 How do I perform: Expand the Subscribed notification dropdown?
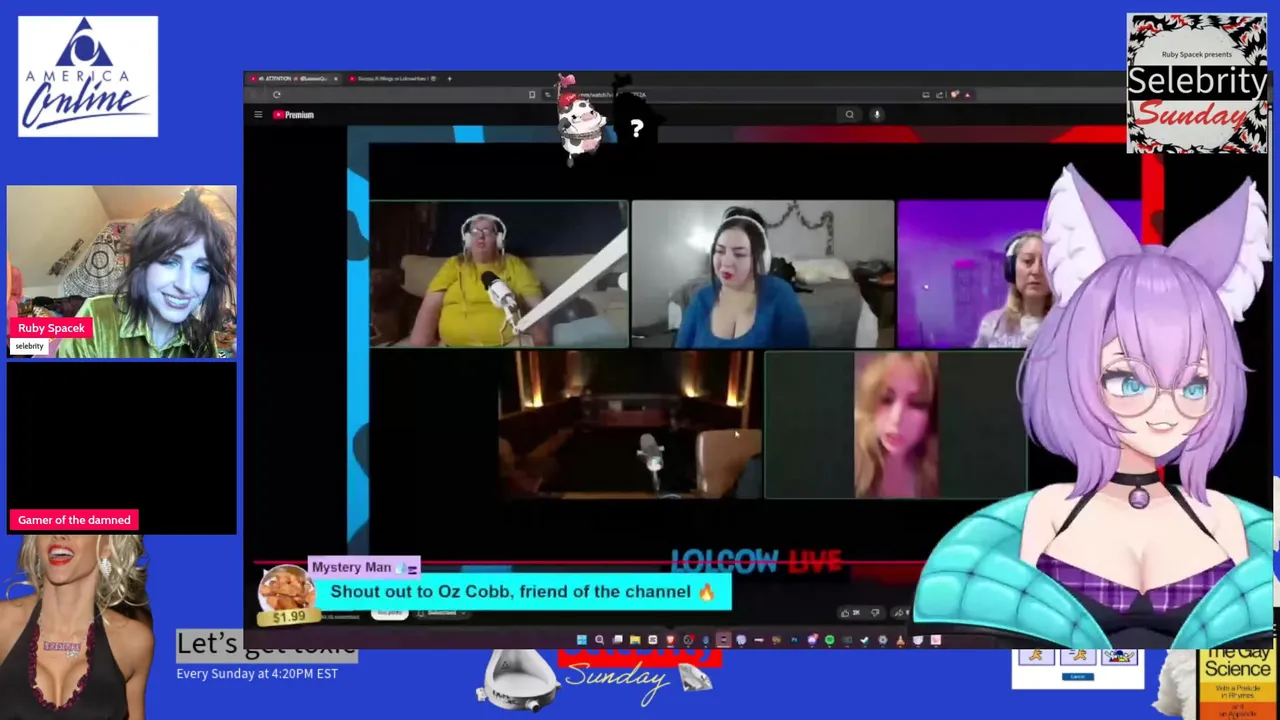tap(443, 612)
